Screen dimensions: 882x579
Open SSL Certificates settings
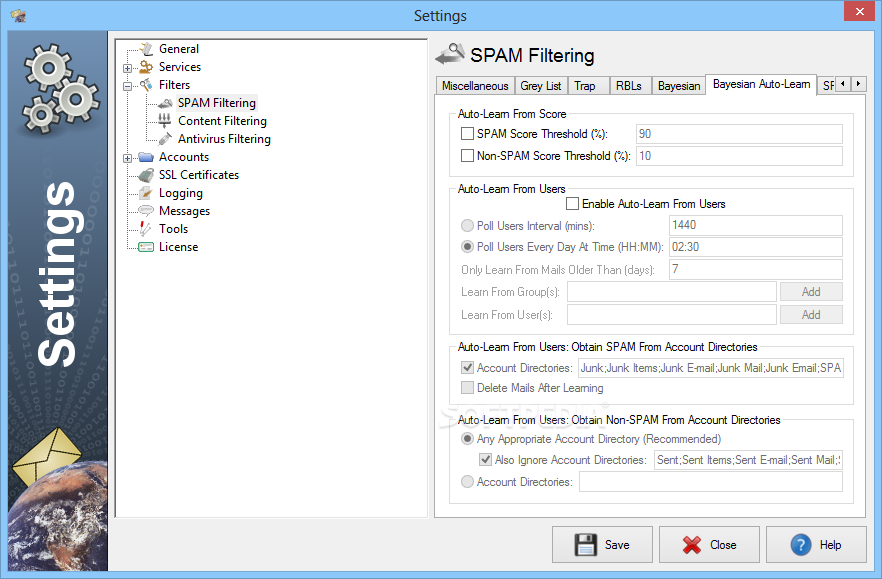(x=199, y=175)
